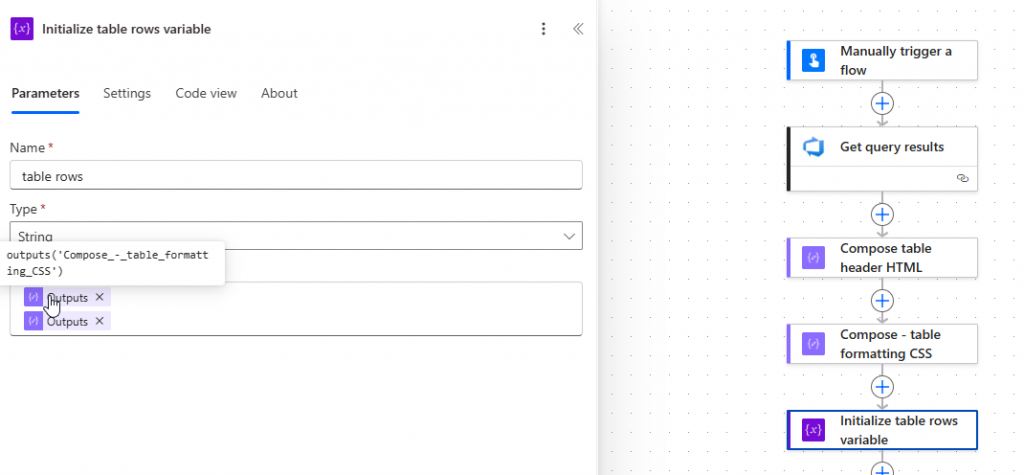This screenshot has height=475, width=1024.
Task: Open the Code view tab
Action: pos(206,93)
